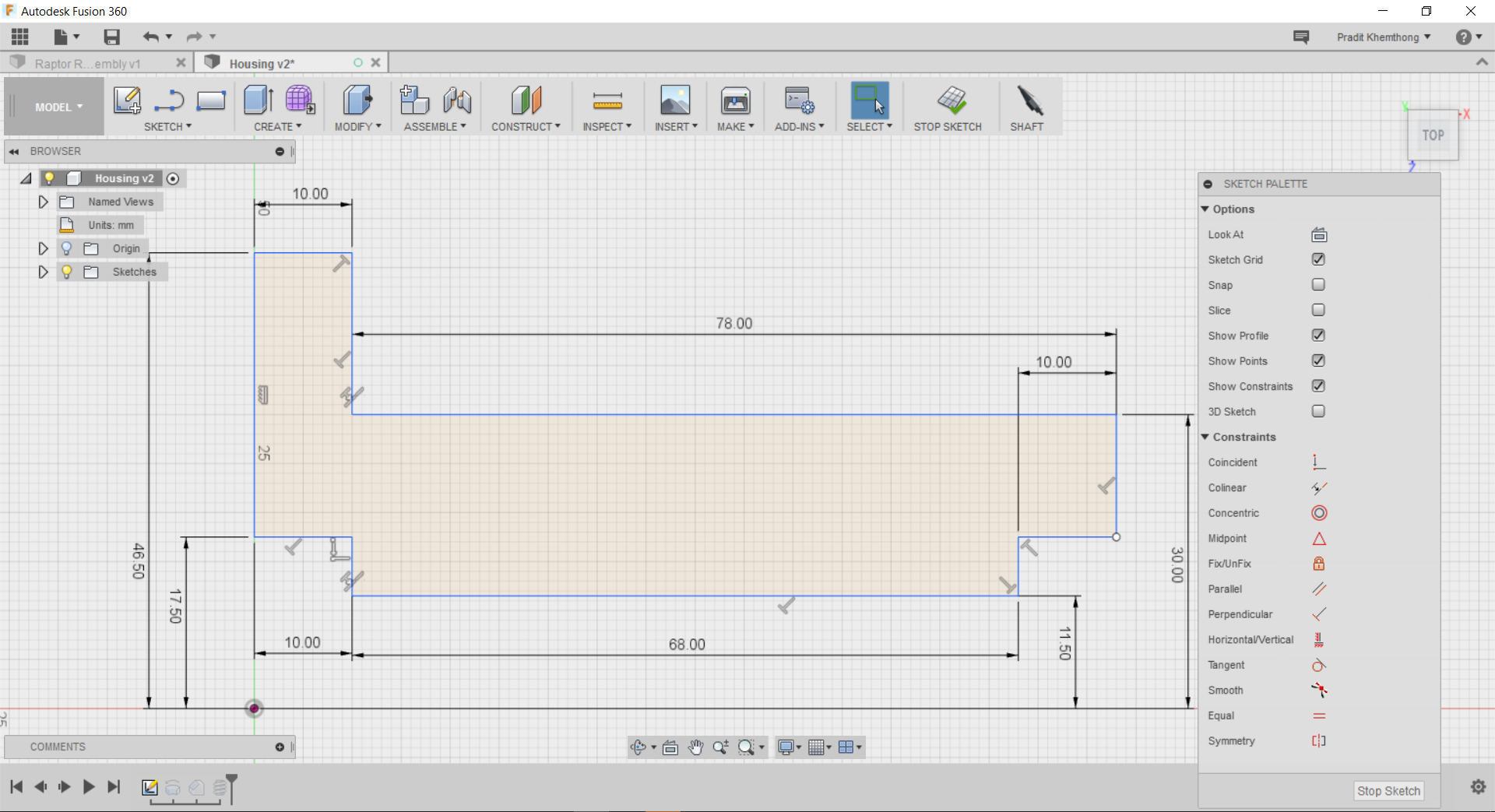Viewport: 1495px width, 812px height.
Task: Expand the Named Views tree item
Action: pos(43,202)
